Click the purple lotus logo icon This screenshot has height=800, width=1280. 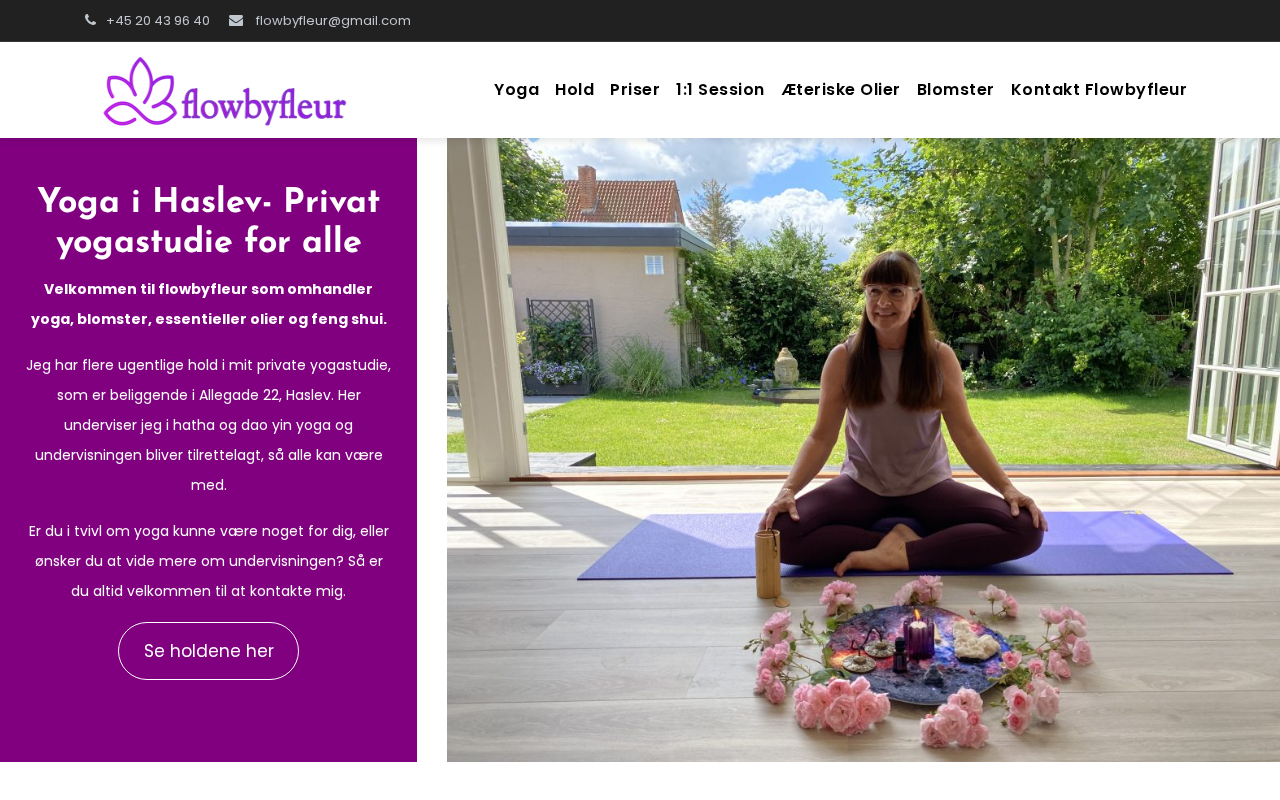pyautogui.click(x=140, y=91)
